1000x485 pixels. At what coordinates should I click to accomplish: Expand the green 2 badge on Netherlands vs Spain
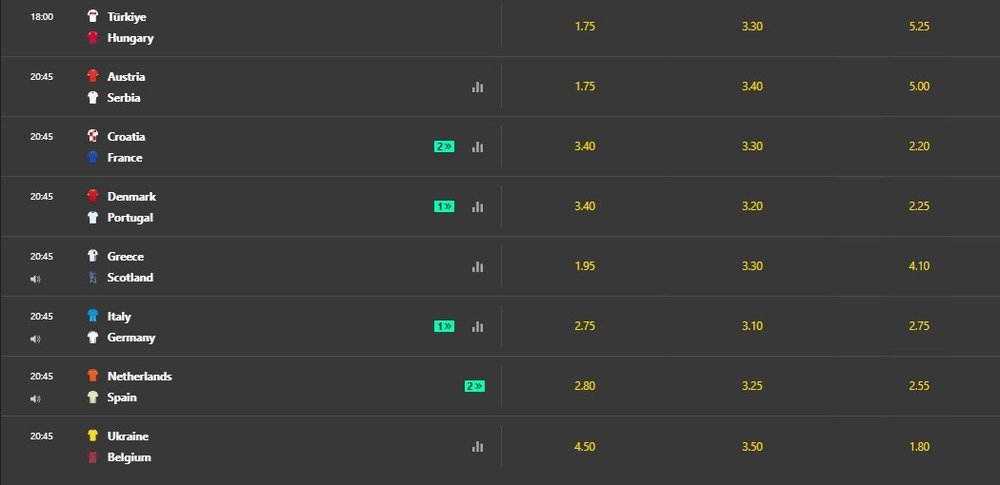pyautogui.click(x=474, y=386)
